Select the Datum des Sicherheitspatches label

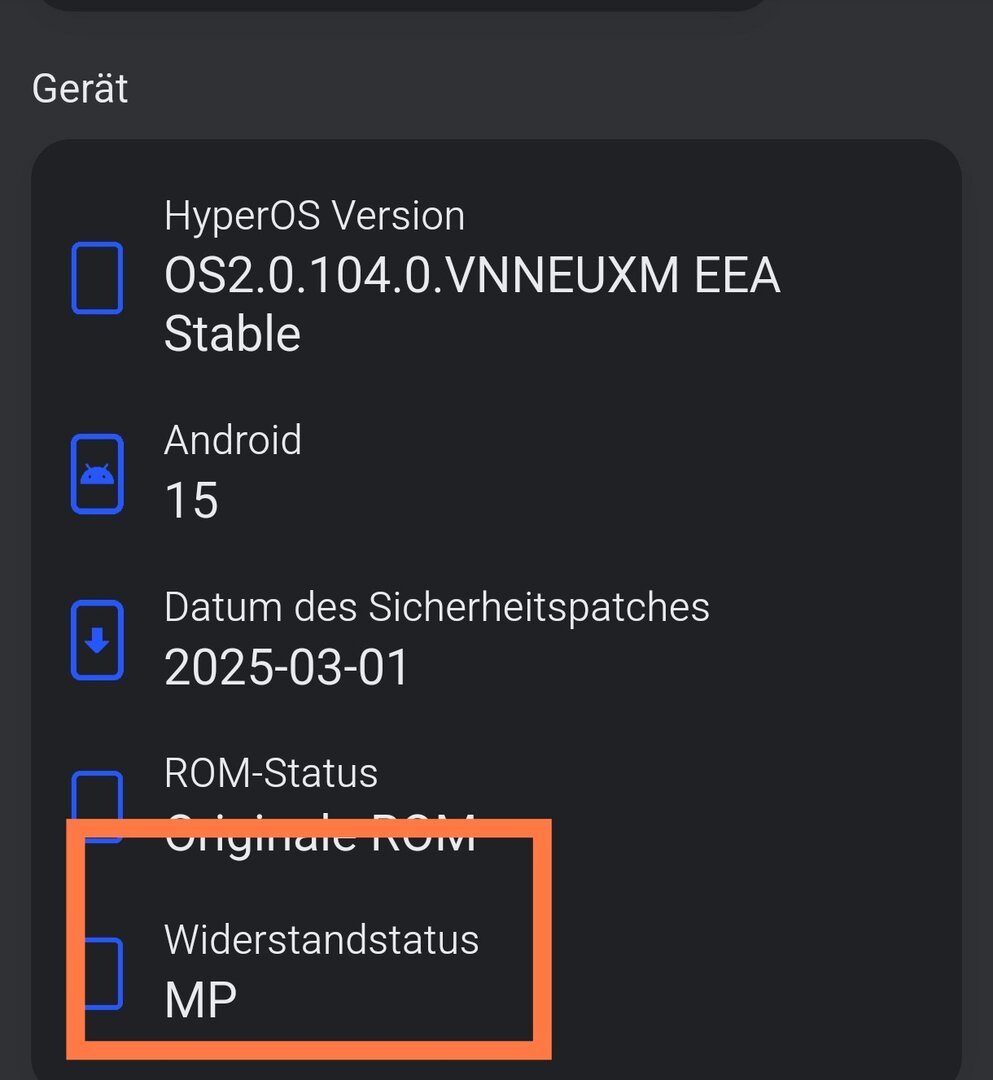[436, 607]
